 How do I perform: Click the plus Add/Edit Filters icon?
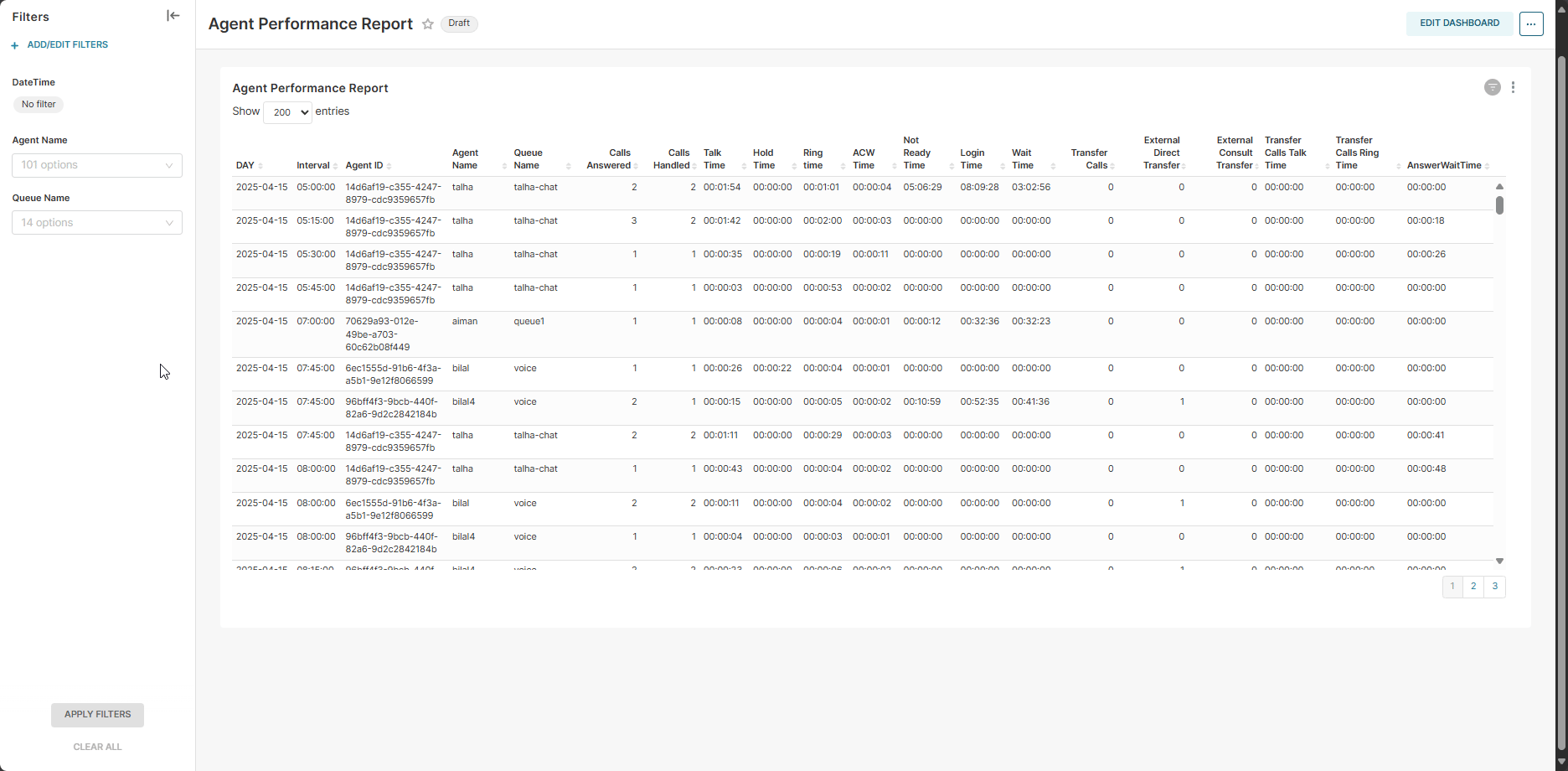15,45
